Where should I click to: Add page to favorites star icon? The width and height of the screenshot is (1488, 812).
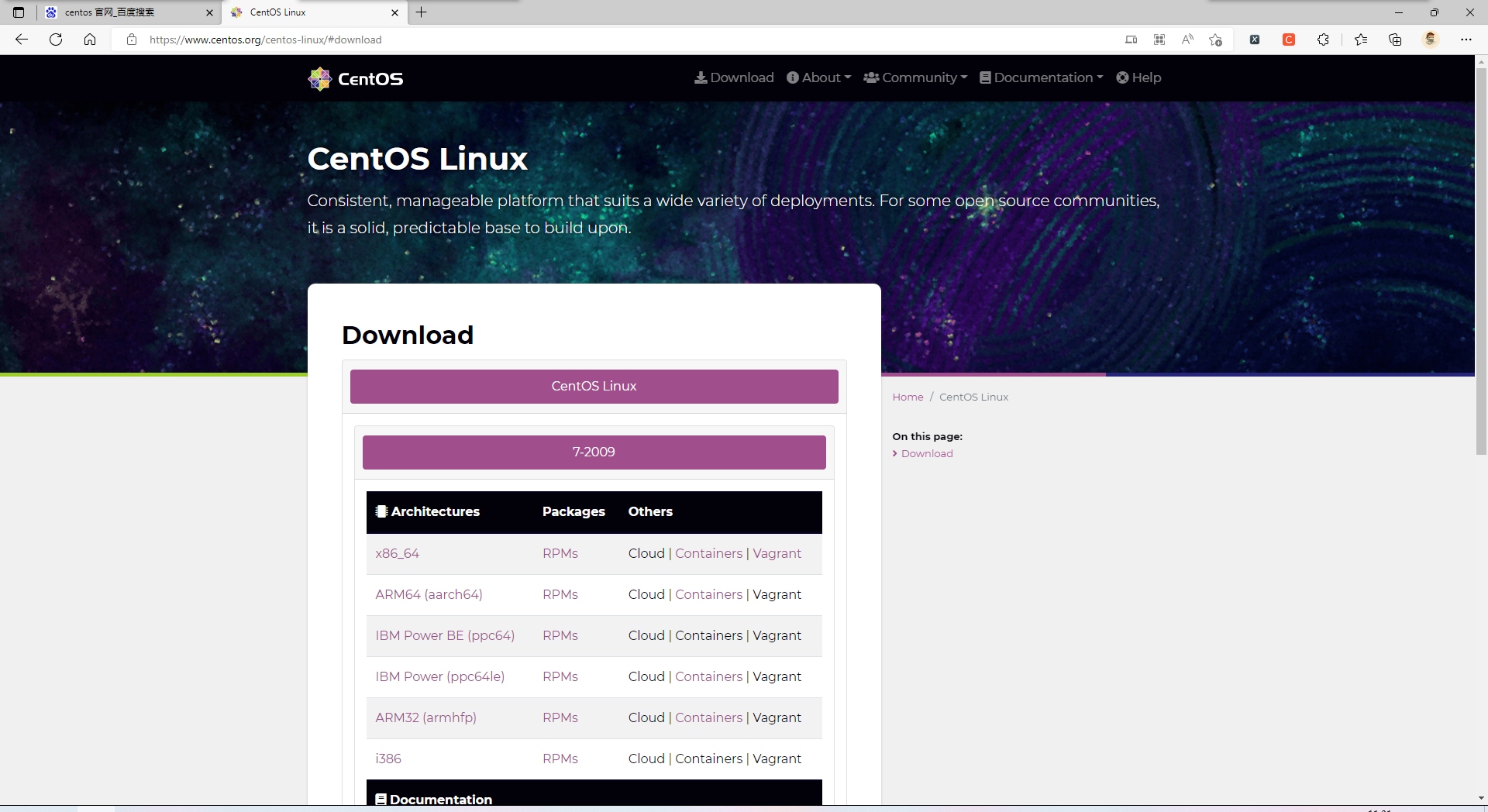click(1215, 40)
